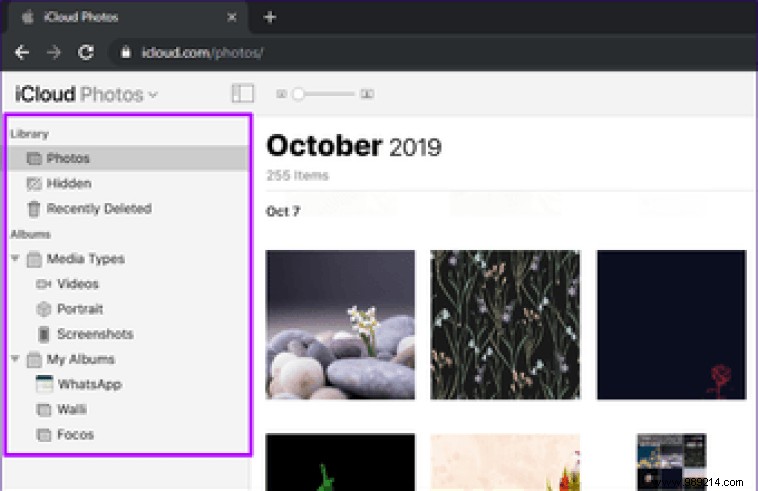
Task: Select Photos in the Library sidebar
Action: 67,158
